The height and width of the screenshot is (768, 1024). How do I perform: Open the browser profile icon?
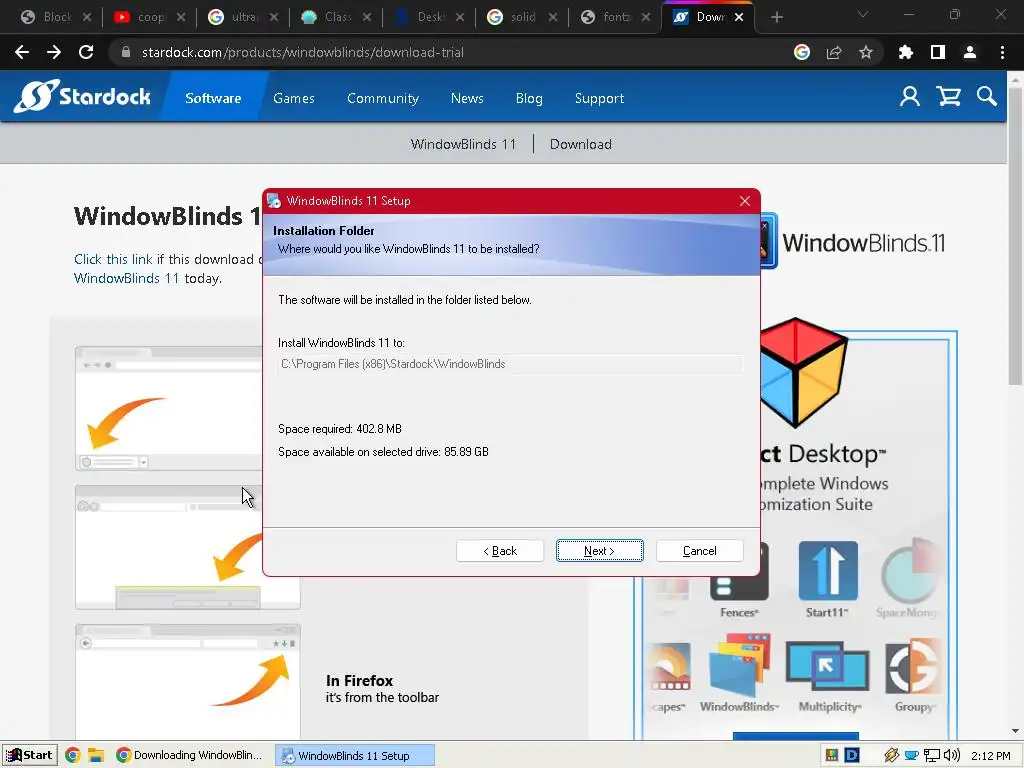click(970, 52)
